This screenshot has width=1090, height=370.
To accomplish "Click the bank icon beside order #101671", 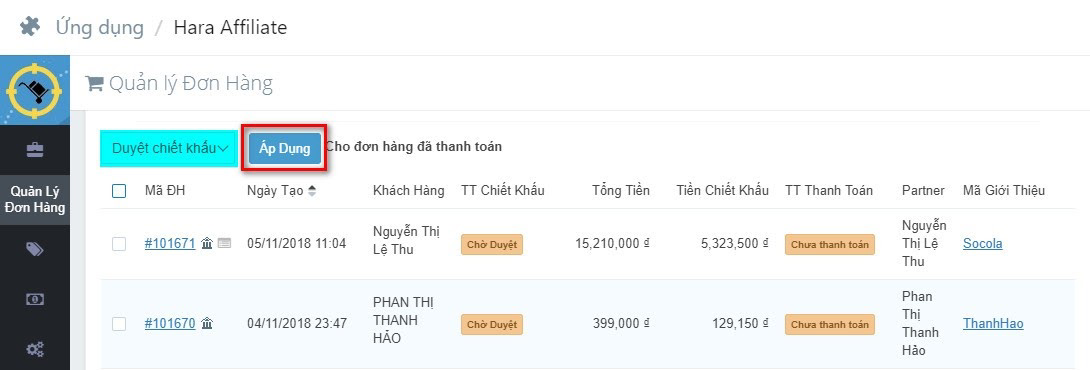I will [206, 243].
